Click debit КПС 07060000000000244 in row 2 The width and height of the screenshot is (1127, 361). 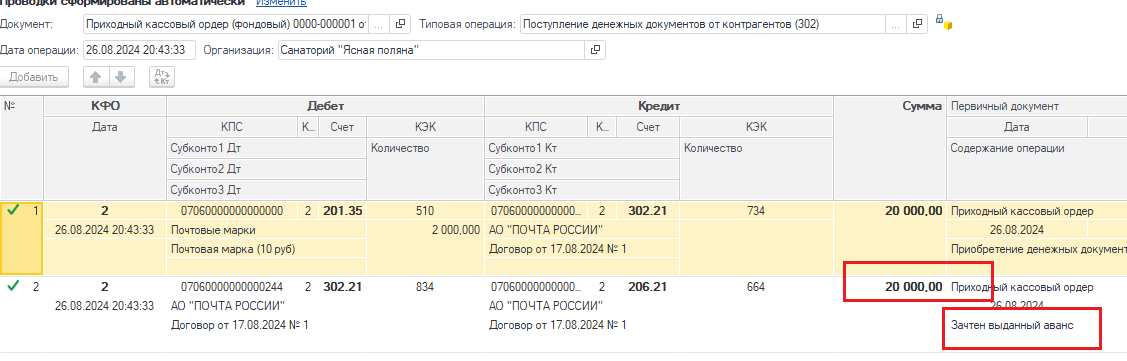click(x=232, y=286)
